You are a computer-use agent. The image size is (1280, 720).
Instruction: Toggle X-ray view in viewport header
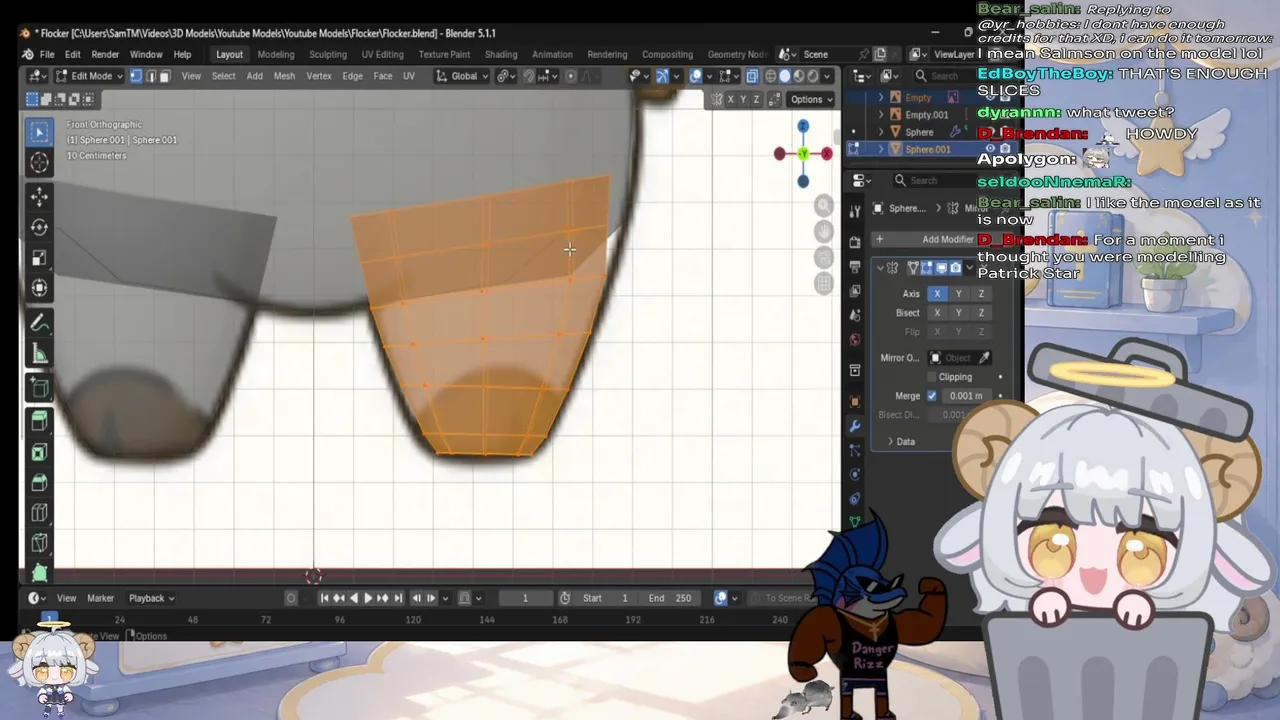(753, 76)
